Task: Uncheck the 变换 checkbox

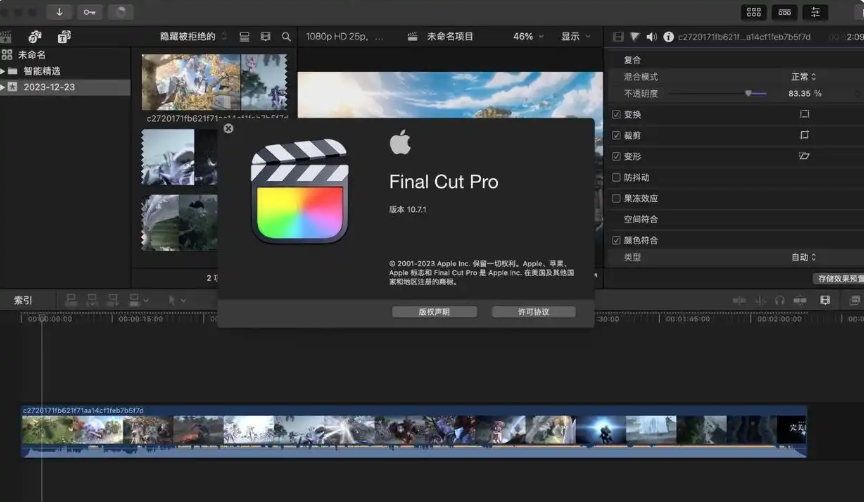Action: click(x=616, y=114)
